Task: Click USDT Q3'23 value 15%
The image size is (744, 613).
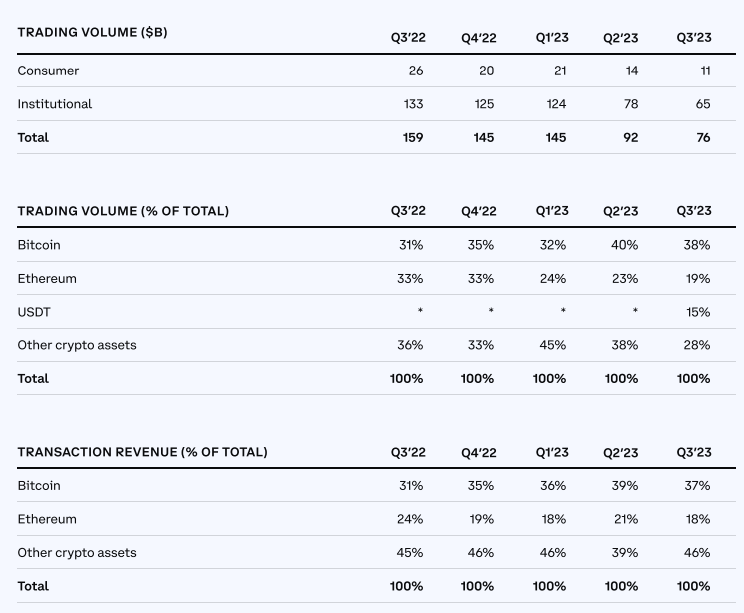Action: 697,312
